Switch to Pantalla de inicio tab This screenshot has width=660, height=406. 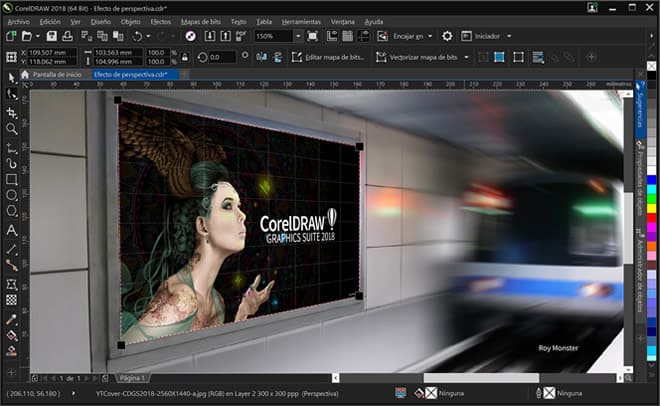(56, 74)
